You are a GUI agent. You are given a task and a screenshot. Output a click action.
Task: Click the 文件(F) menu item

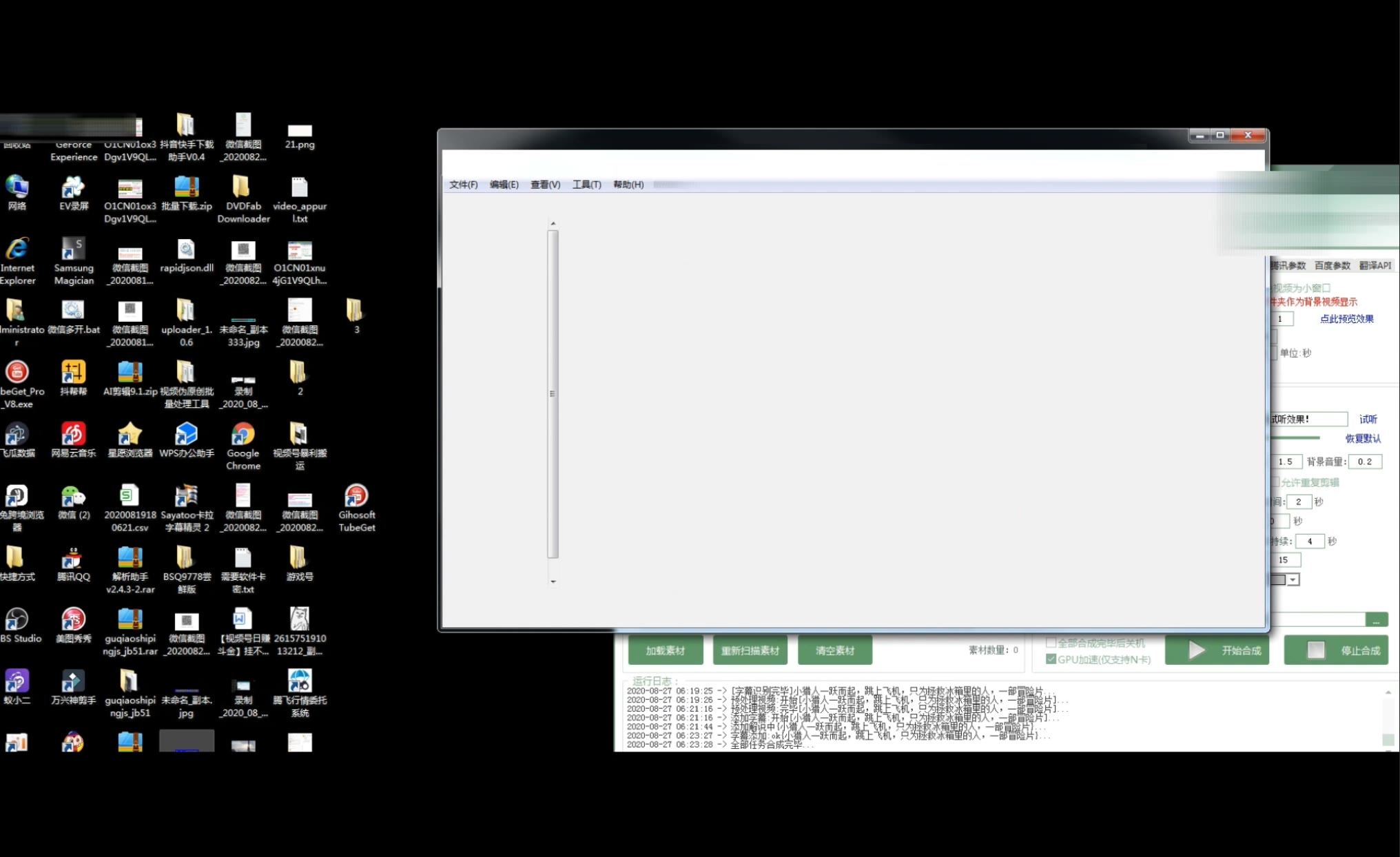coord(462,184)
